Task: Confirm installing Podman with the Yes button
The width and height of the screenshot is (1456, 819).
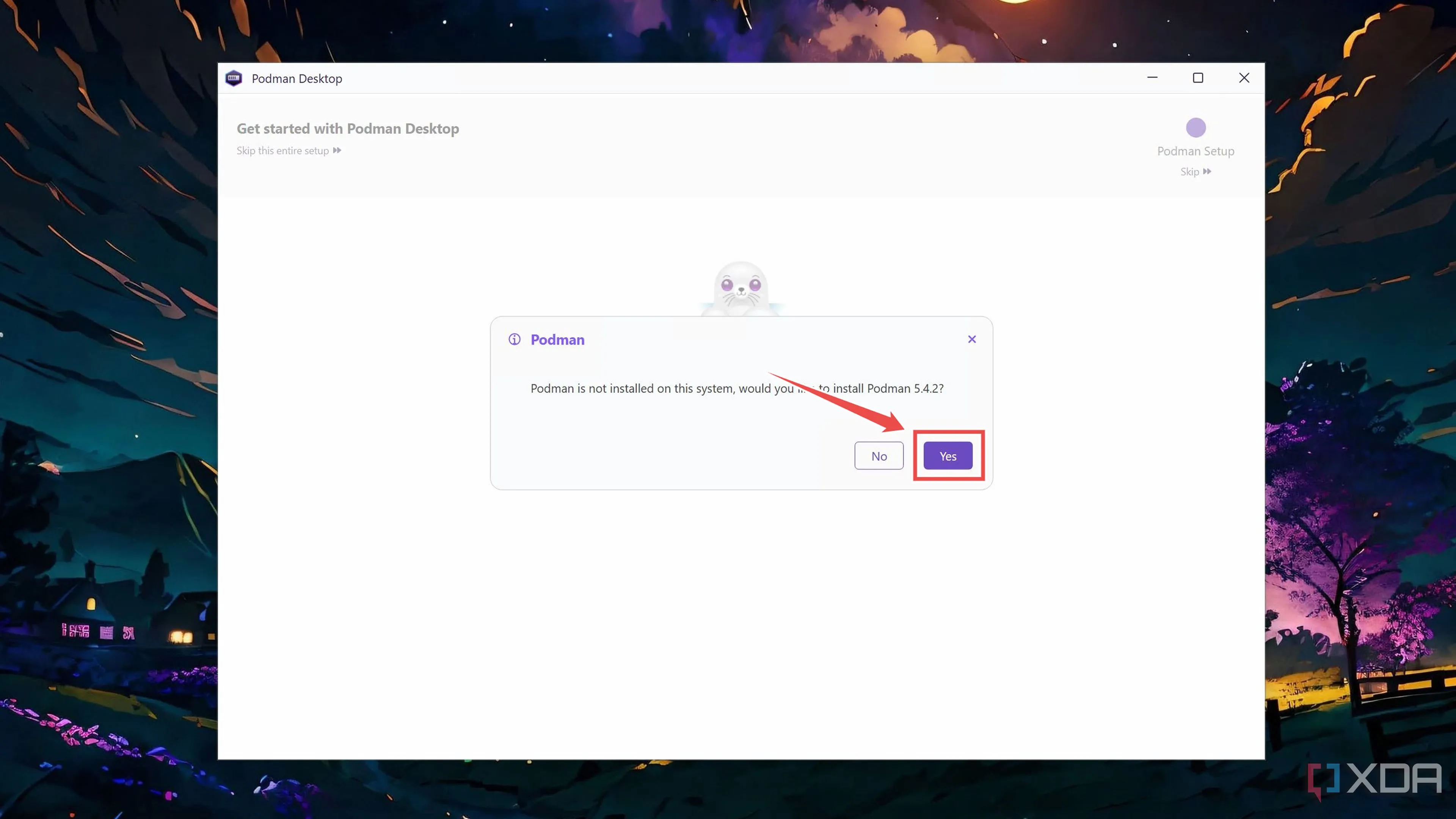Action: pos(948,455)
